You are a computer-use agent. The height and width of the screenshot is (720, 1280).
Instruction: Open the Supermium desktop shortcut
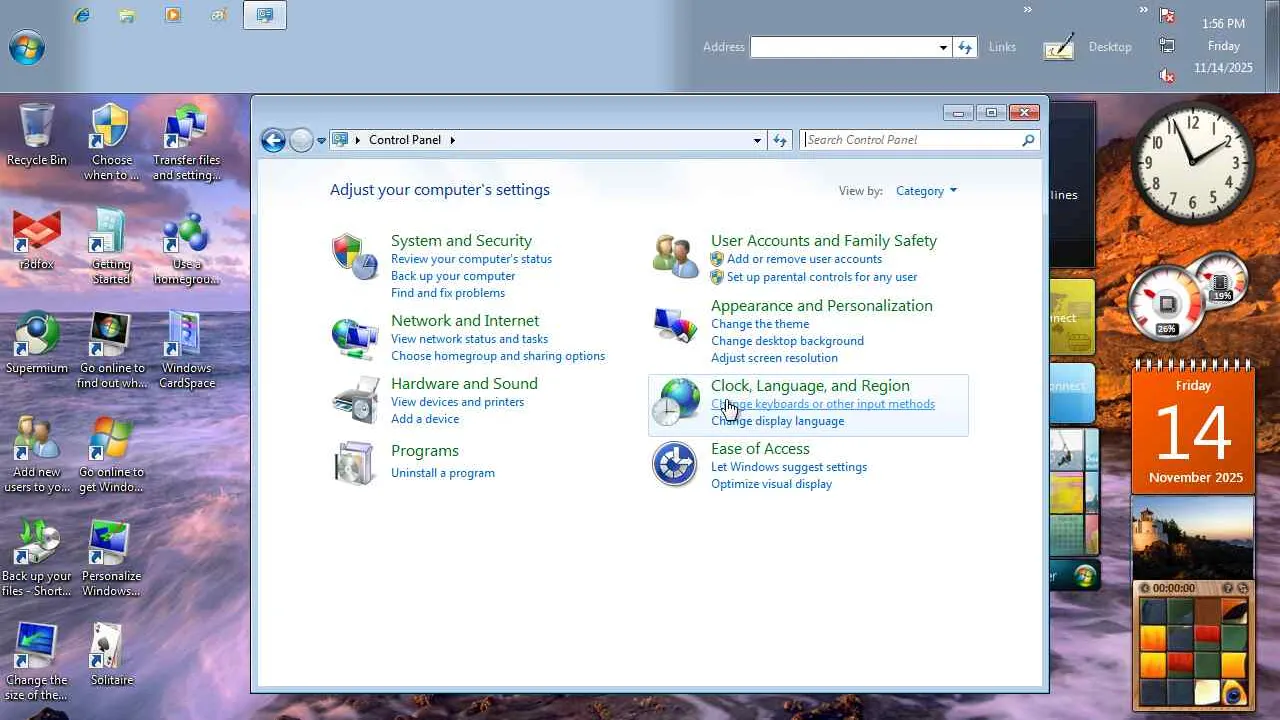tap(37, 343)
